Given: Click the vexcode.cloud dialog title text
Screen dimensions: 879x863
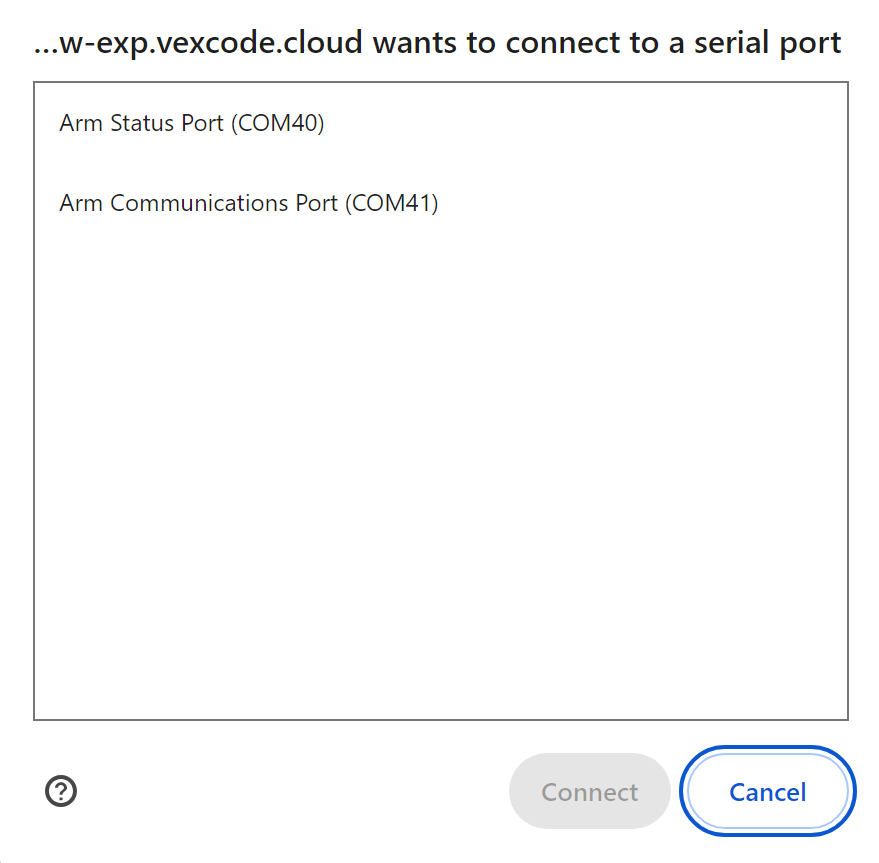Looking at the screenshot, I should [x=439, y=42].
